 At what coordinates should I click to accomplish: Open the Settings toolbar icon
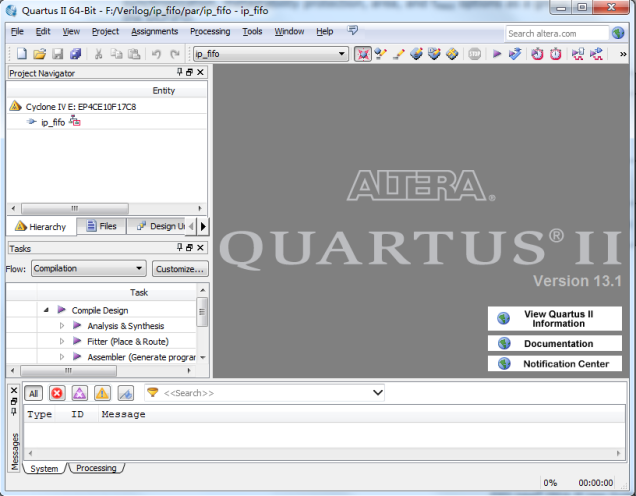click(x=380, y=54)
